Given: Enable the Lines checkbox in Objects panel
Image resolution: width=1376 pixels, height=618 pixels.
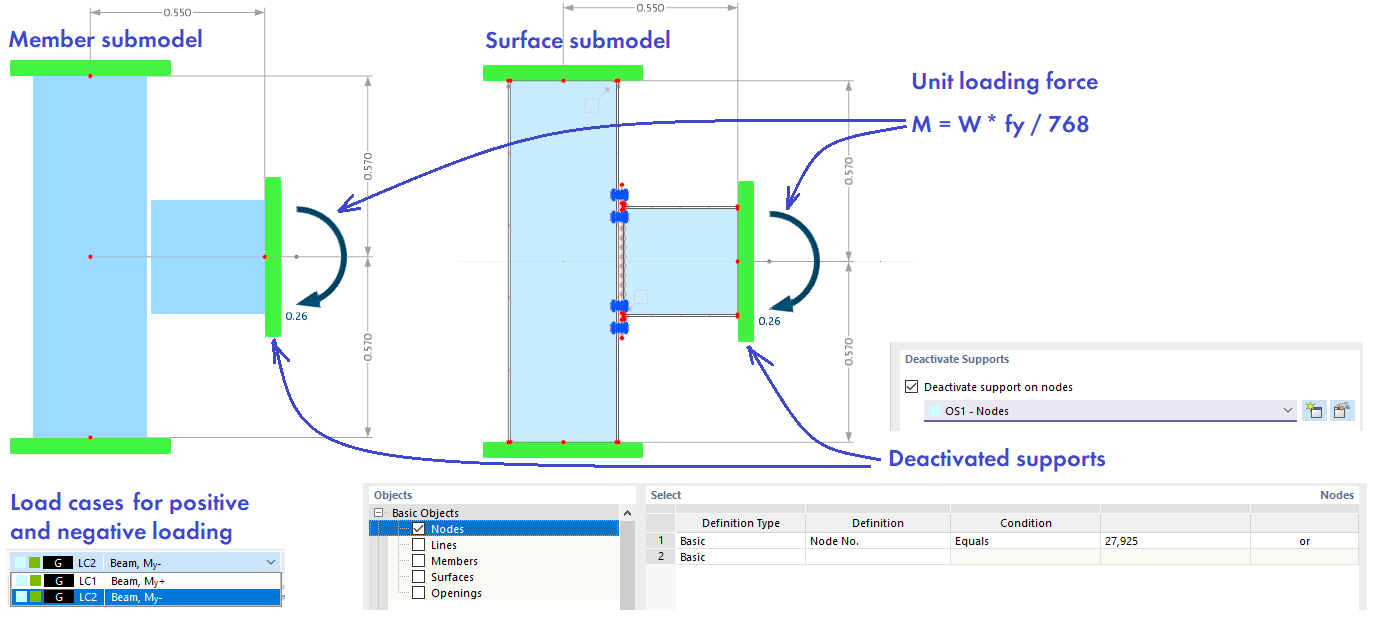Looking at the screenshot, I should click(x=419, y=544).
